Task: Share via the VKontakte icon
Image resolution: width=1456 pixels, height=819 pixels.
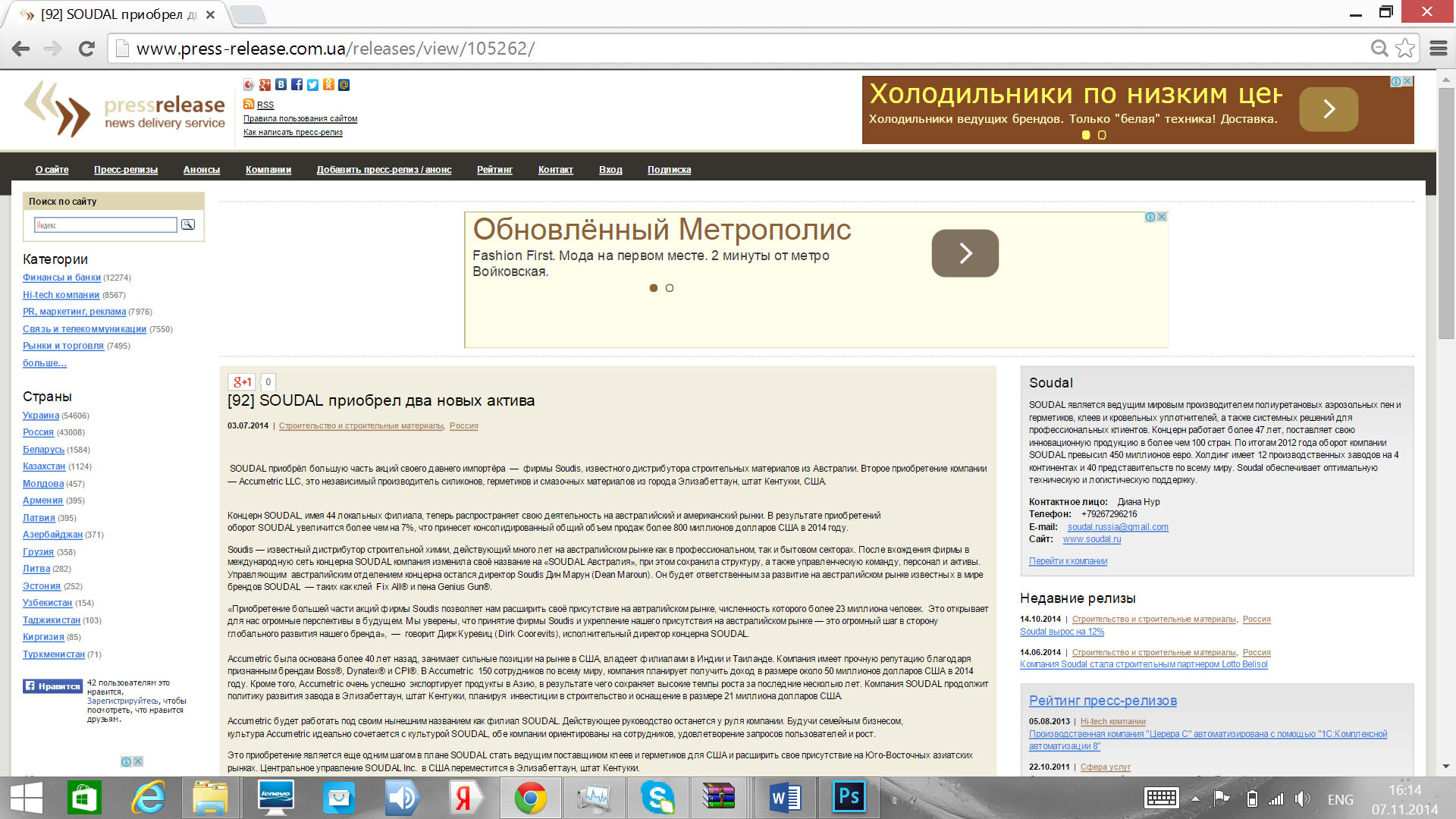Action: coord(281,85)
